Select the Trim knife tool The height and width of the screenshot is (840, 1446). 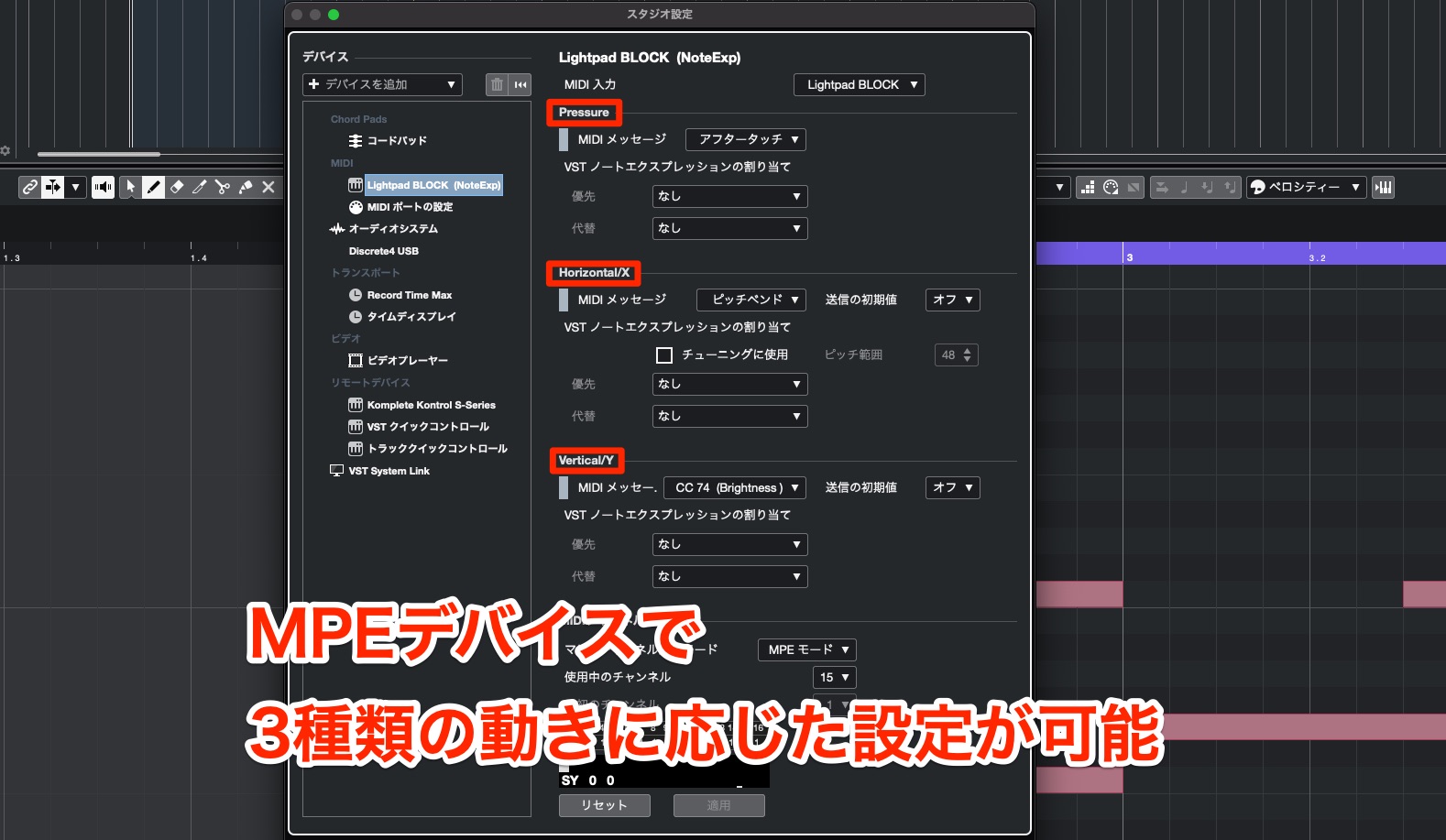click(x=200, y=187)
